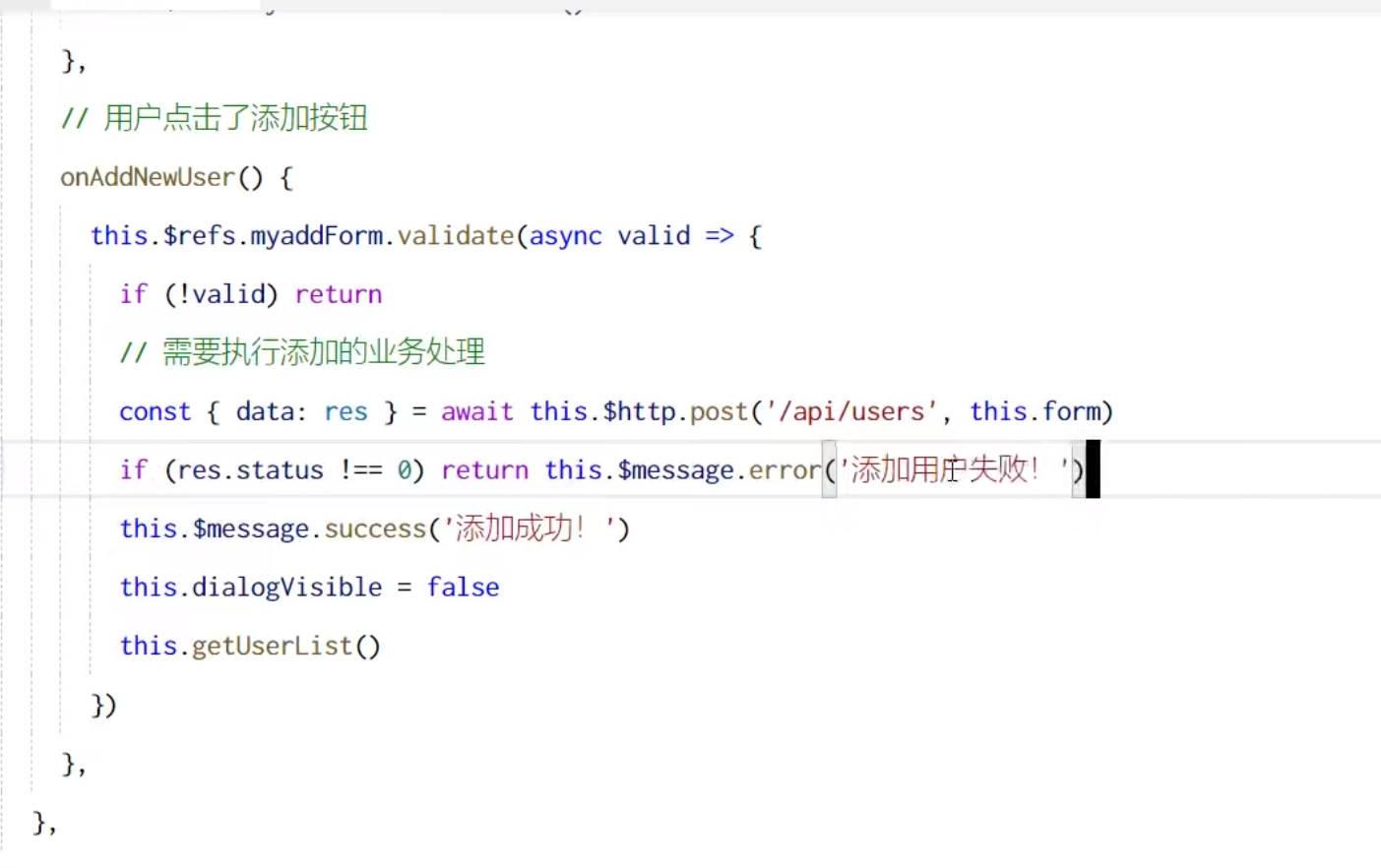Click the editor gutter beside the highlighted line
Screen dimensions: 1381x868
click(20, 469)
